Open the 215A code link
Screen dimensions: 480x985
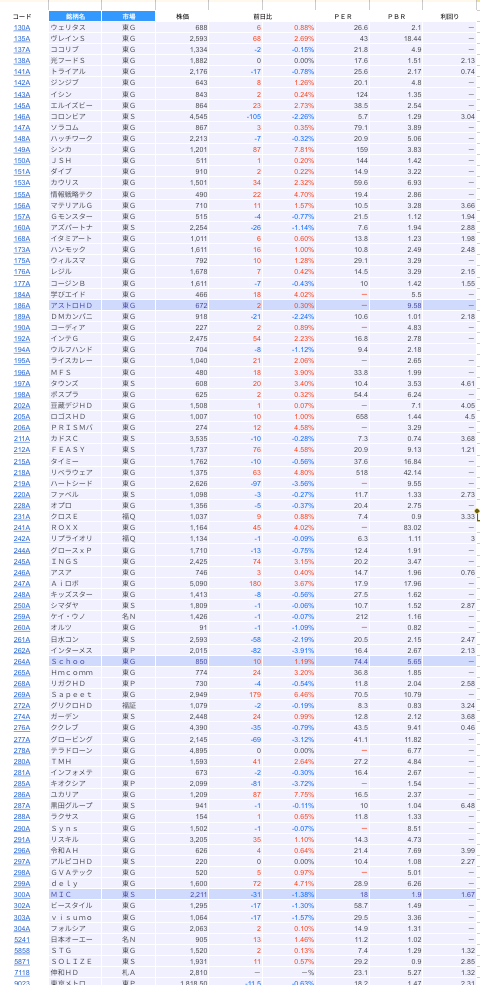pyautogui.click(x=22, y=460)
